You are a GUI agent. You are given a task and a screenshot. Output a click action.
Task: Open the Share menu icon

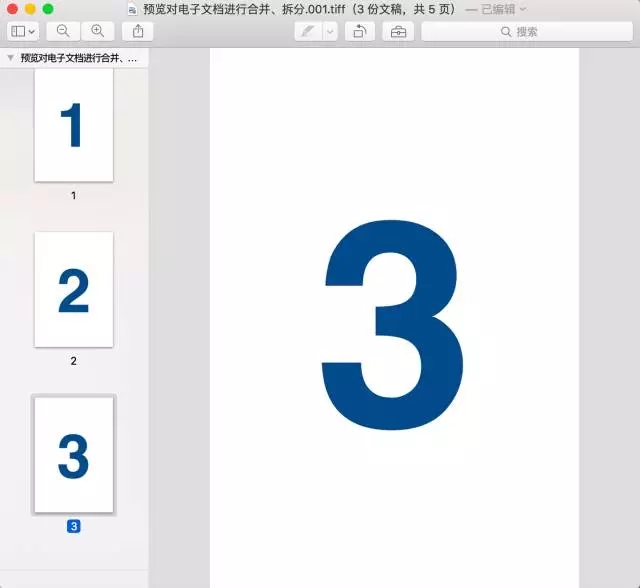138,31
